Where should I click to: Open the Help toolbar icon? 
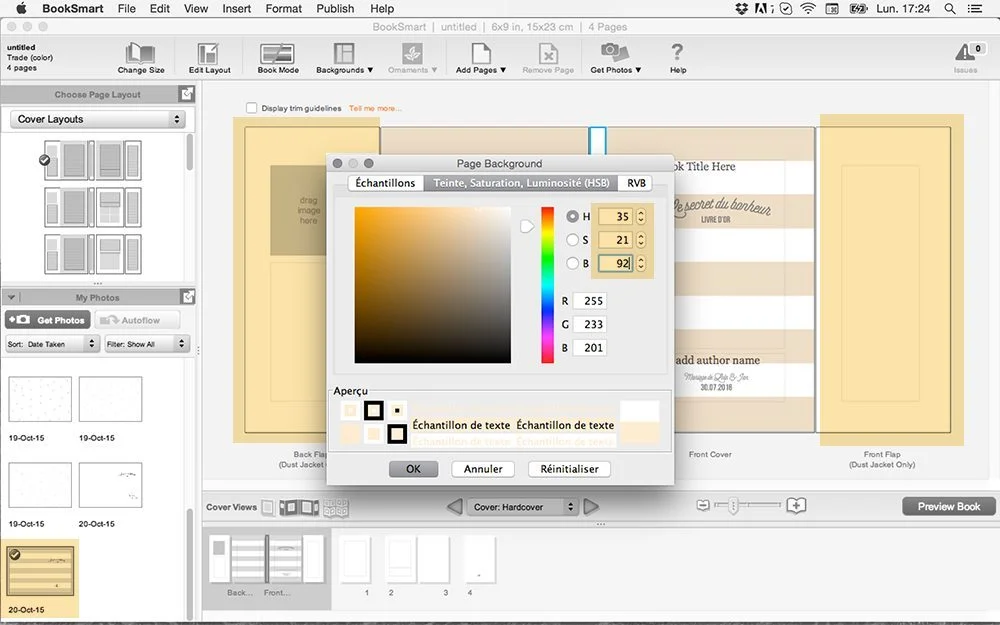point(677,58)
